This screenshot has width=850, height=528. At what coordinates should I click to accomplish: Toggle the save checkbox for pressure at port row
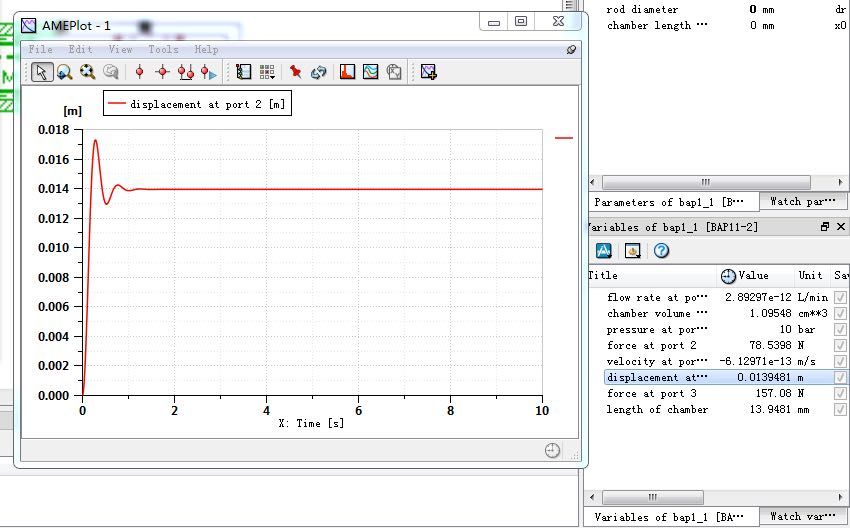840,330
